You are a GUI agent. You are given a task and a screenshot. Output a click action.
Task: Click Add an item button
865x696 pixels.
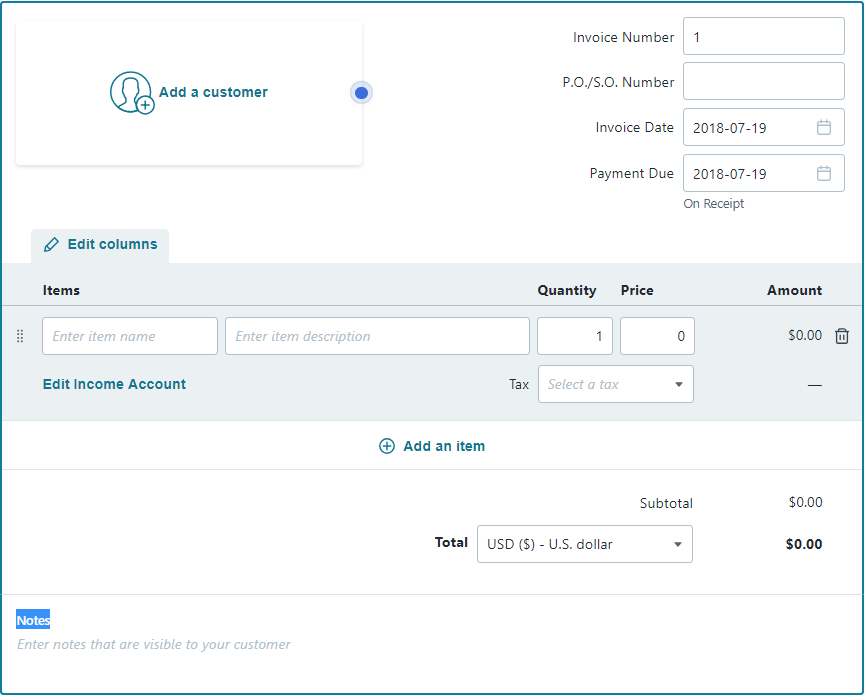click(432, 446)
